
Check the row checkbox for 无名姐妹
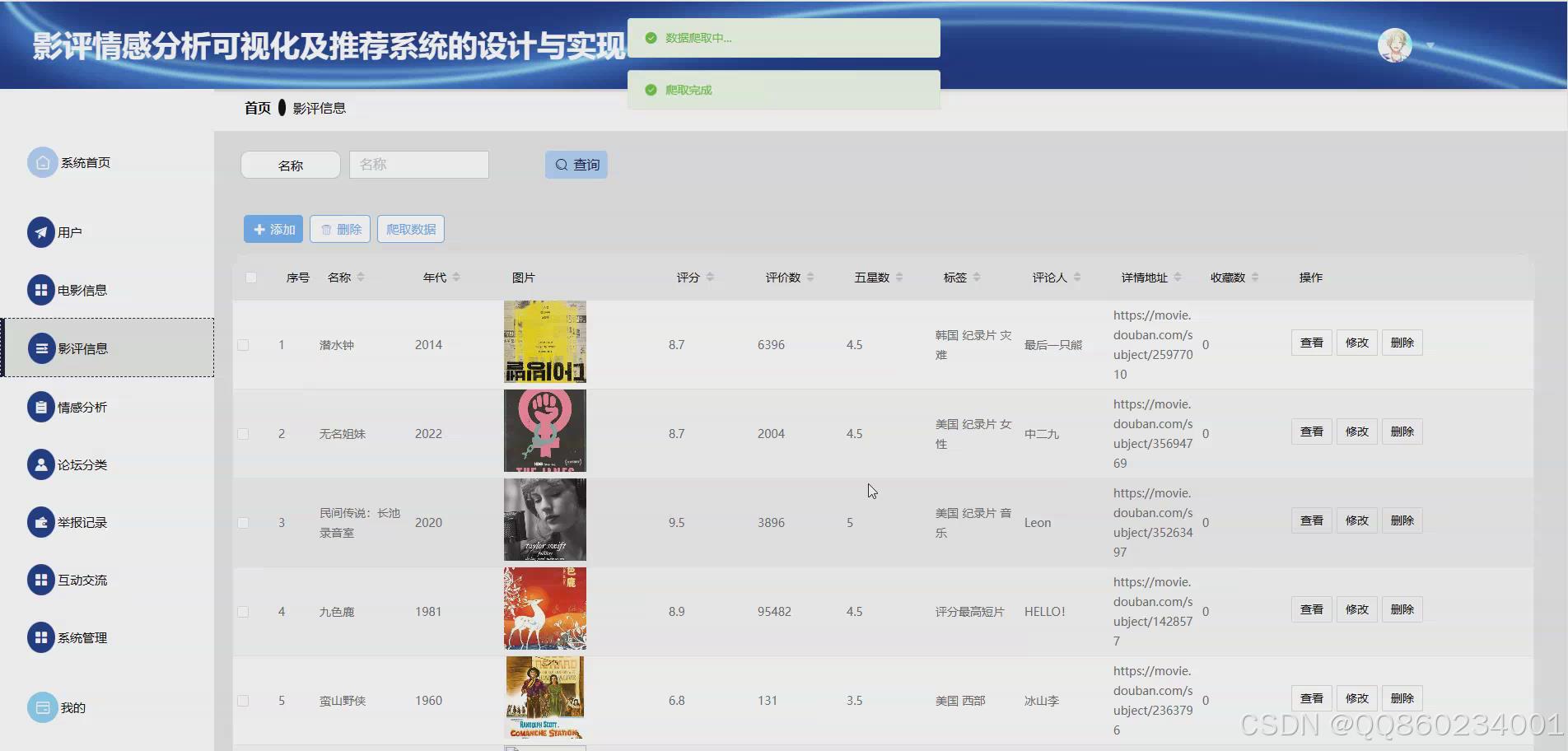click(x=243, y=434)
